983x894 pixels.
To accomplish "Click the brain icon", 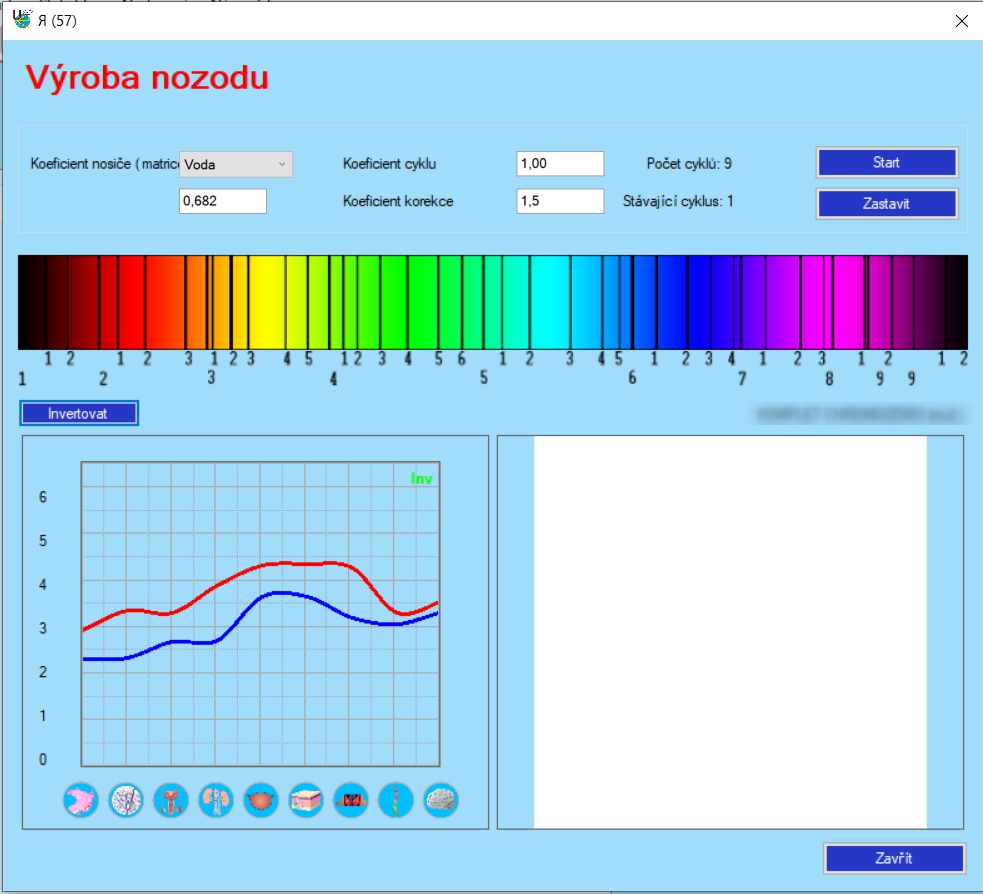I will [x=441, y=801].
